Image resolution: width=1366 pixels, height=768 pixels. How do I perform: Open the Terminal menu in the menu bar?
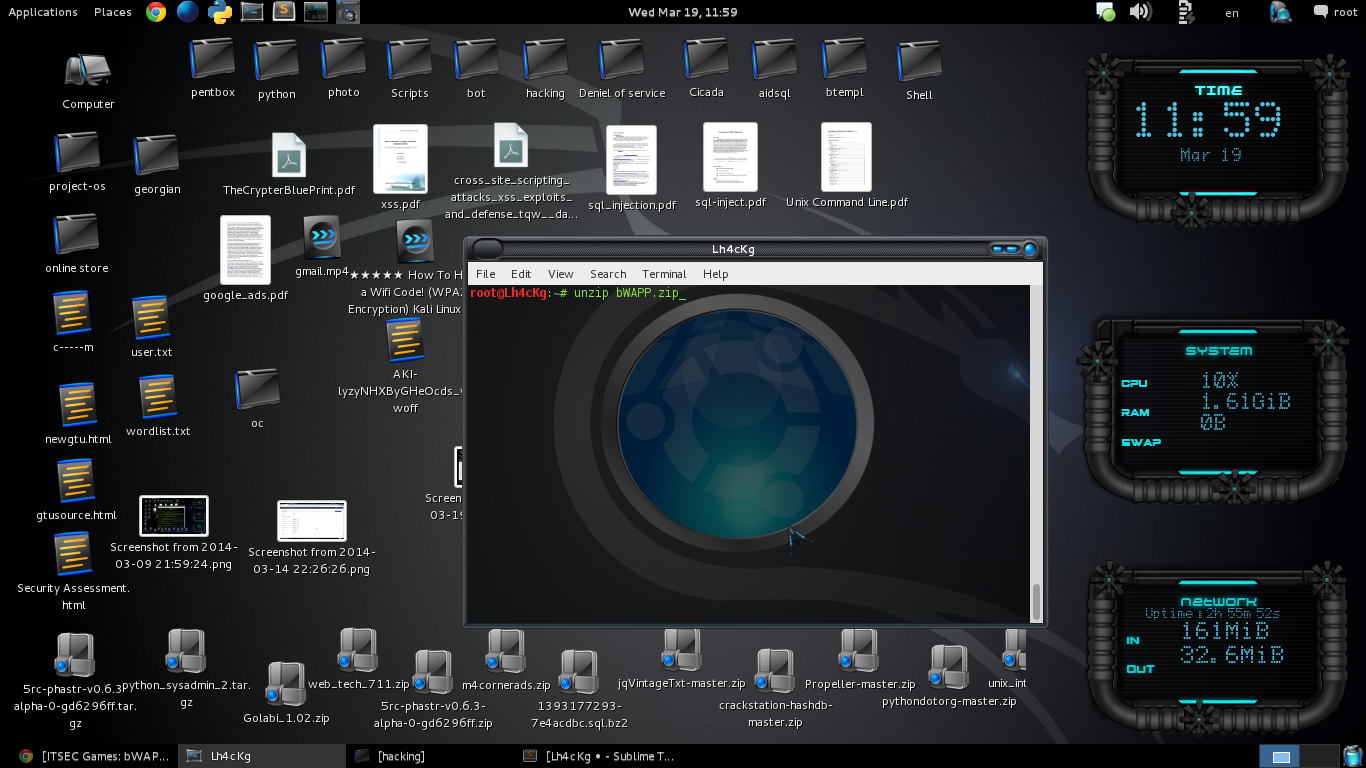[x=664, y=274]
